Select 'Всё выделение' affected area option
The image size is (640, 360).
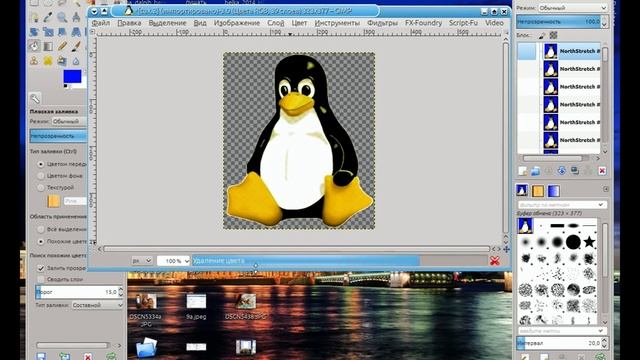(40, 229)
